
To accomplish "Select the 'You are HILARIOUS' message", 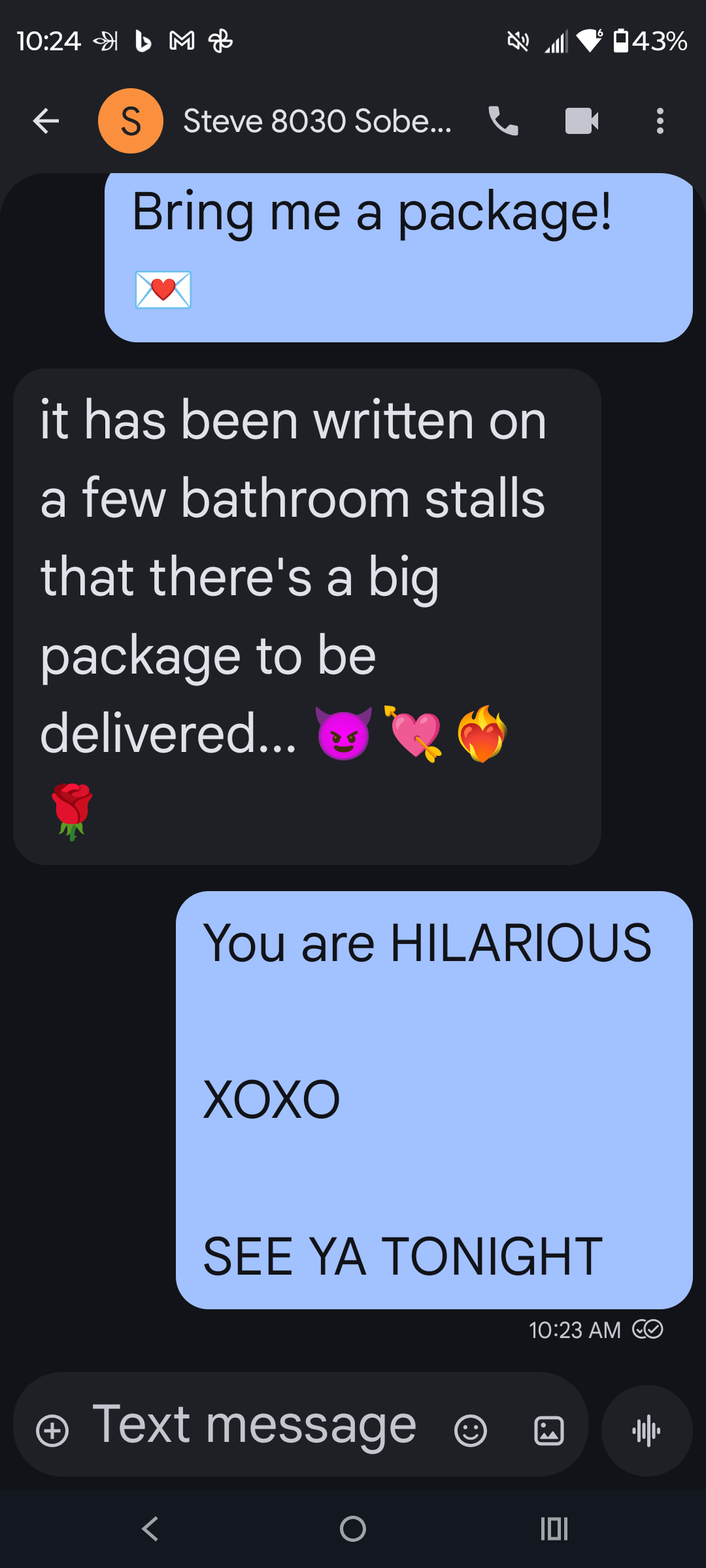I will tap(434, 1100).
